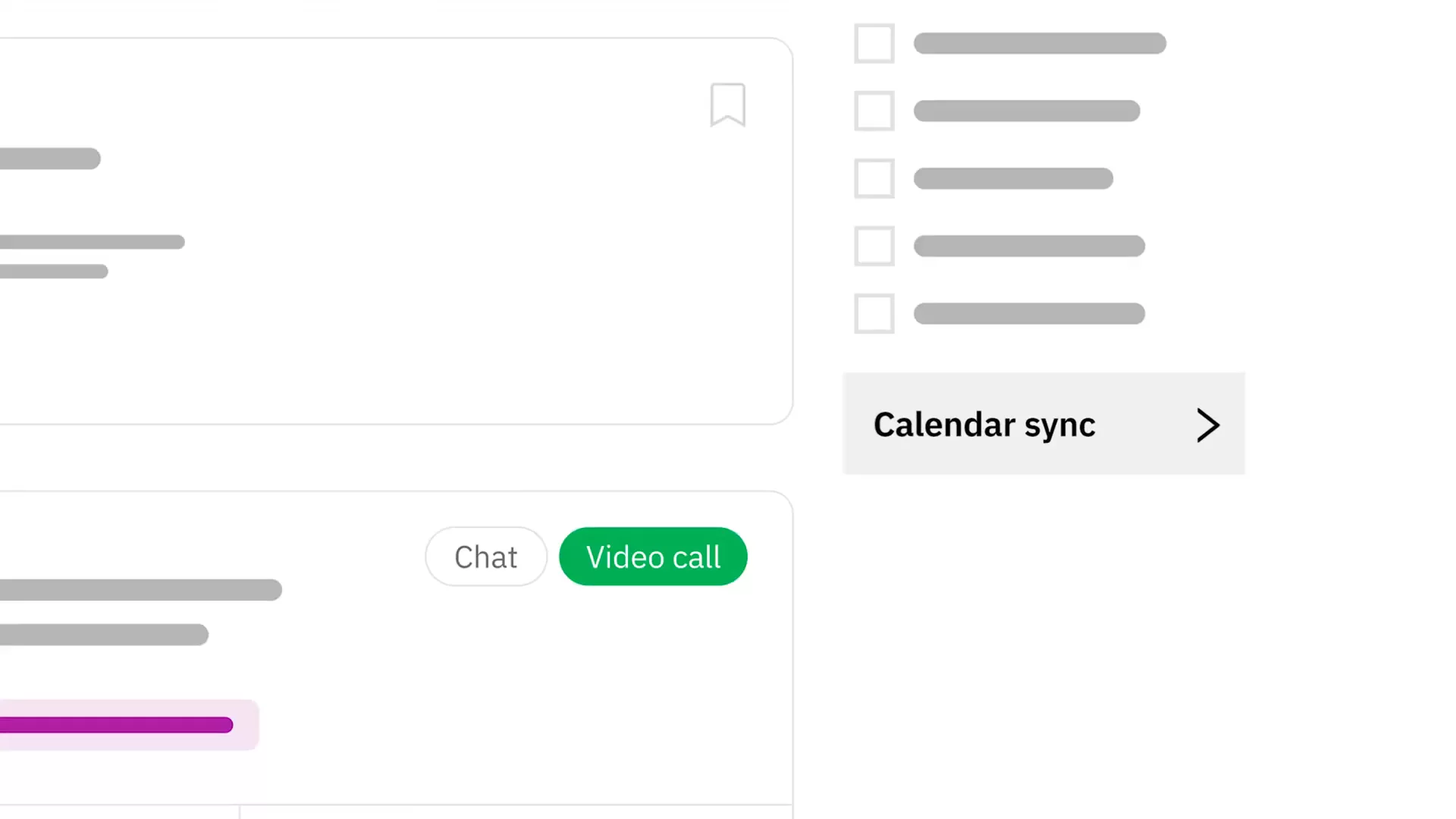Click the pink highlighted tag's right edge
The width and height of the screenshot is (1456, 819).
[x=249, y=725]
